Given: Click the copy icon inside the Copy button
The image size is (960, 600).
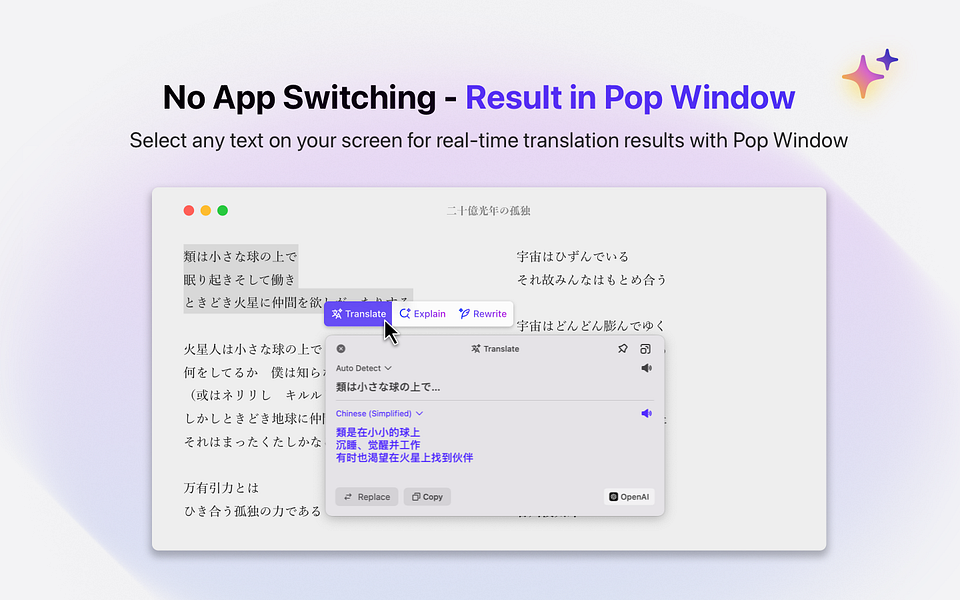Looking at the screenshot, I should [415, 496].
